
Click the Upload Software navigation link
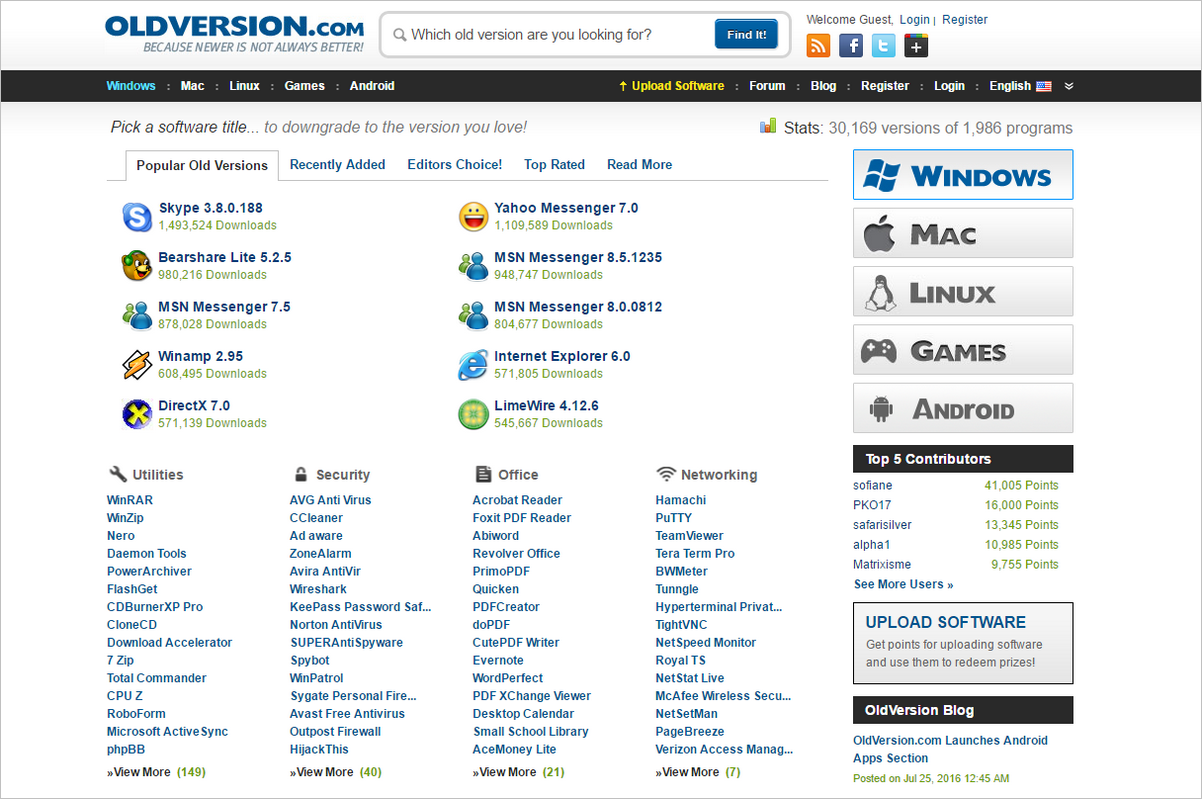click(672, 86)
